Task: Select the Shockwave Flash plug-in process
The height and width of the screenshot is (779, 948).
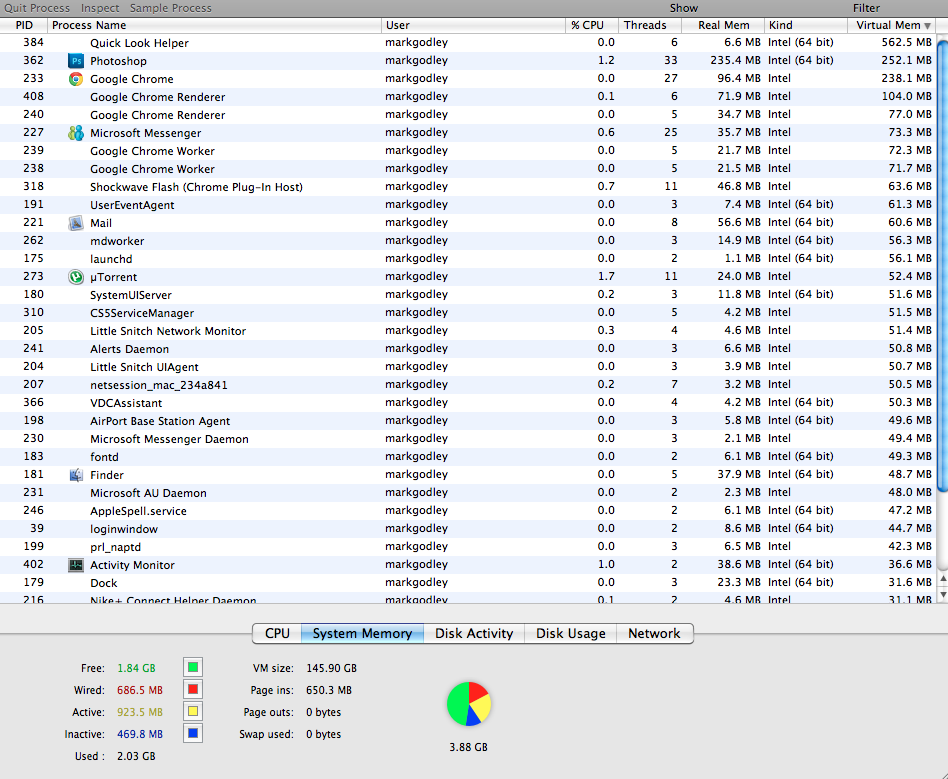Action: pyautogui.click(x=467, y=187)
